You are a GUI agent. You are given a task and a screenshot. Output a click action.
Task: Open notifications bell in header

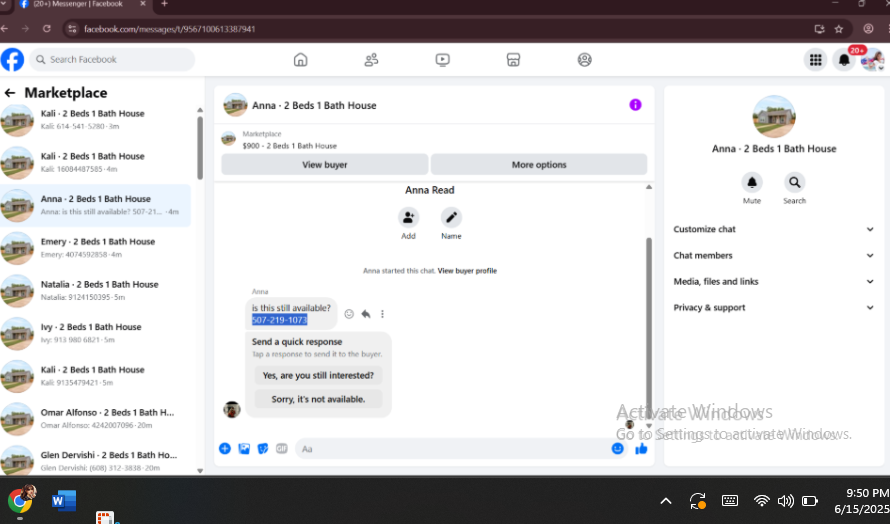coord(844,60)
